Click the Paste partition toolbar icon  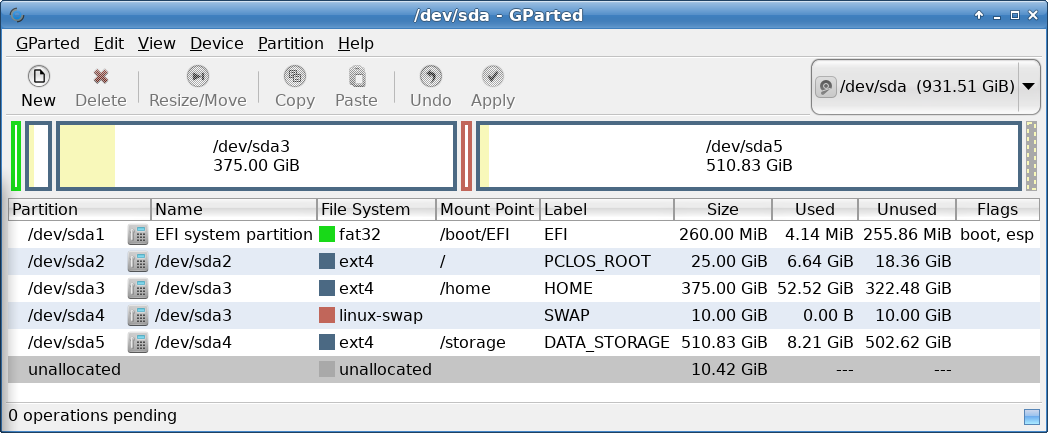[356, 76]
